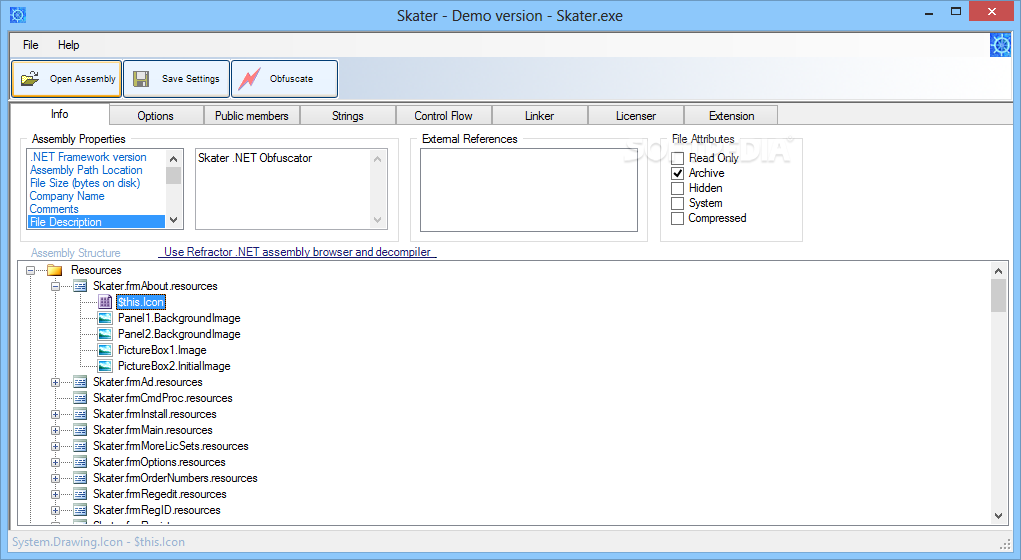Open the File menu
Image resolution: width=1021 pixels, height=560 pixels.
pyautogui.click(x=31, y=45)
